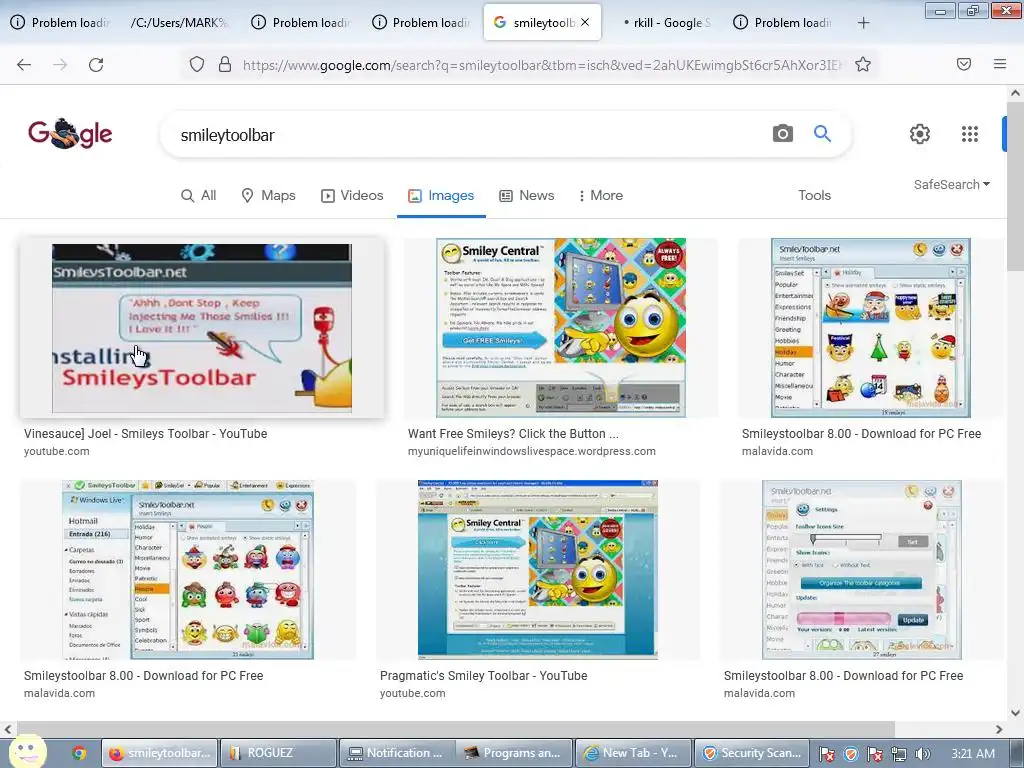Switch to smileytoolbar Firefox taskbar window

pyautogui.click(x=160, y=753)
